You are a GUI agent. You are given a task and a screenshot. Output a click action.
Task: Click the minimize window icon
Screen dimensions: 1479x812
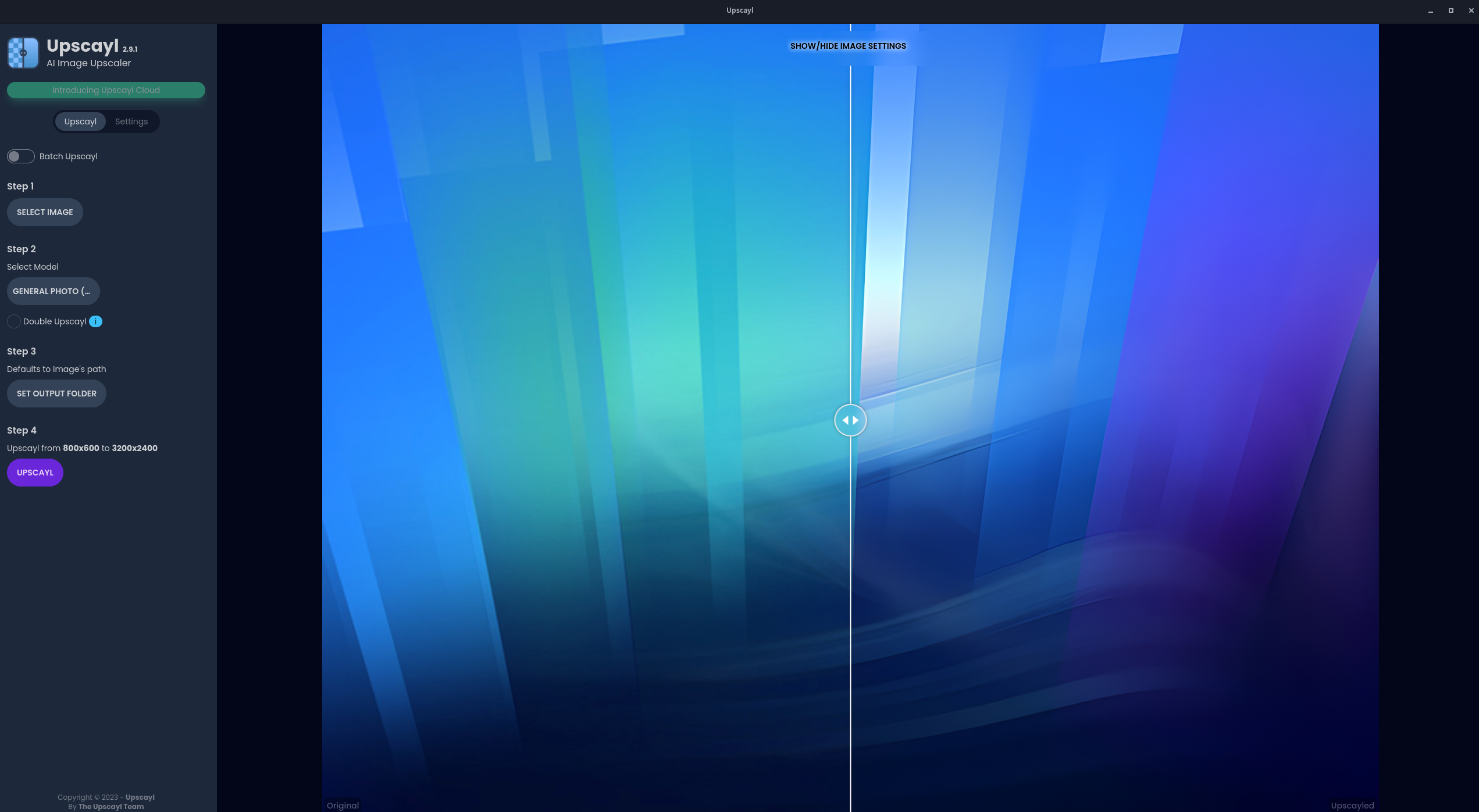1430,10
